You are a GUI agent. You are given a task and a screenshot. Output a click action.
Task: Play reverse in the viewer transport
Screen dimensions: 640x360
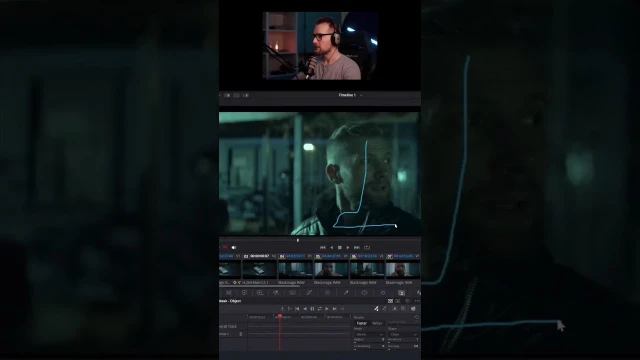click(x=331, y=247)
